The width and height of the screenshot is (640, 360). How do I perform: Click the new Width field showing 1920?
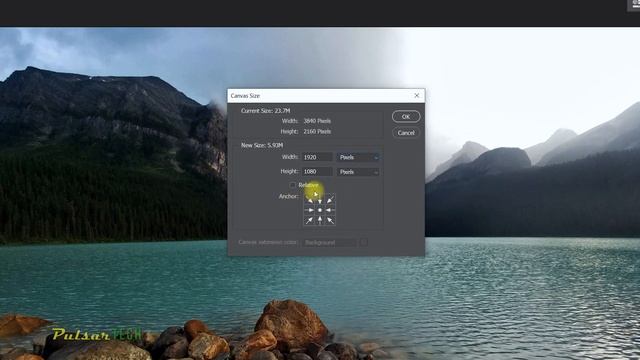[317, 157]
